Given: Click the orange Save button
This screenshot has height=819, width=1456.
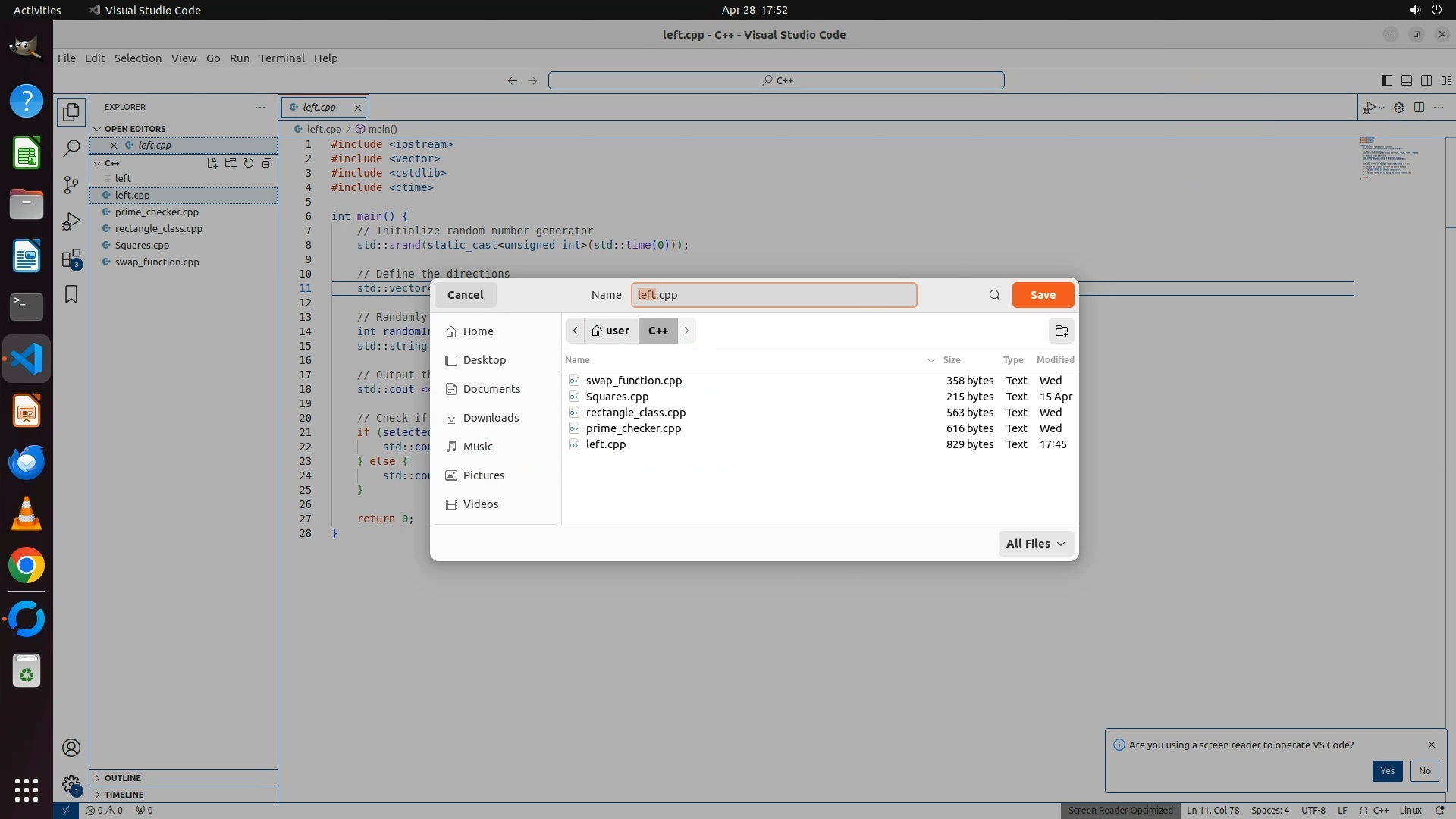Looking at the screenshot, I should coord(1042,295).
